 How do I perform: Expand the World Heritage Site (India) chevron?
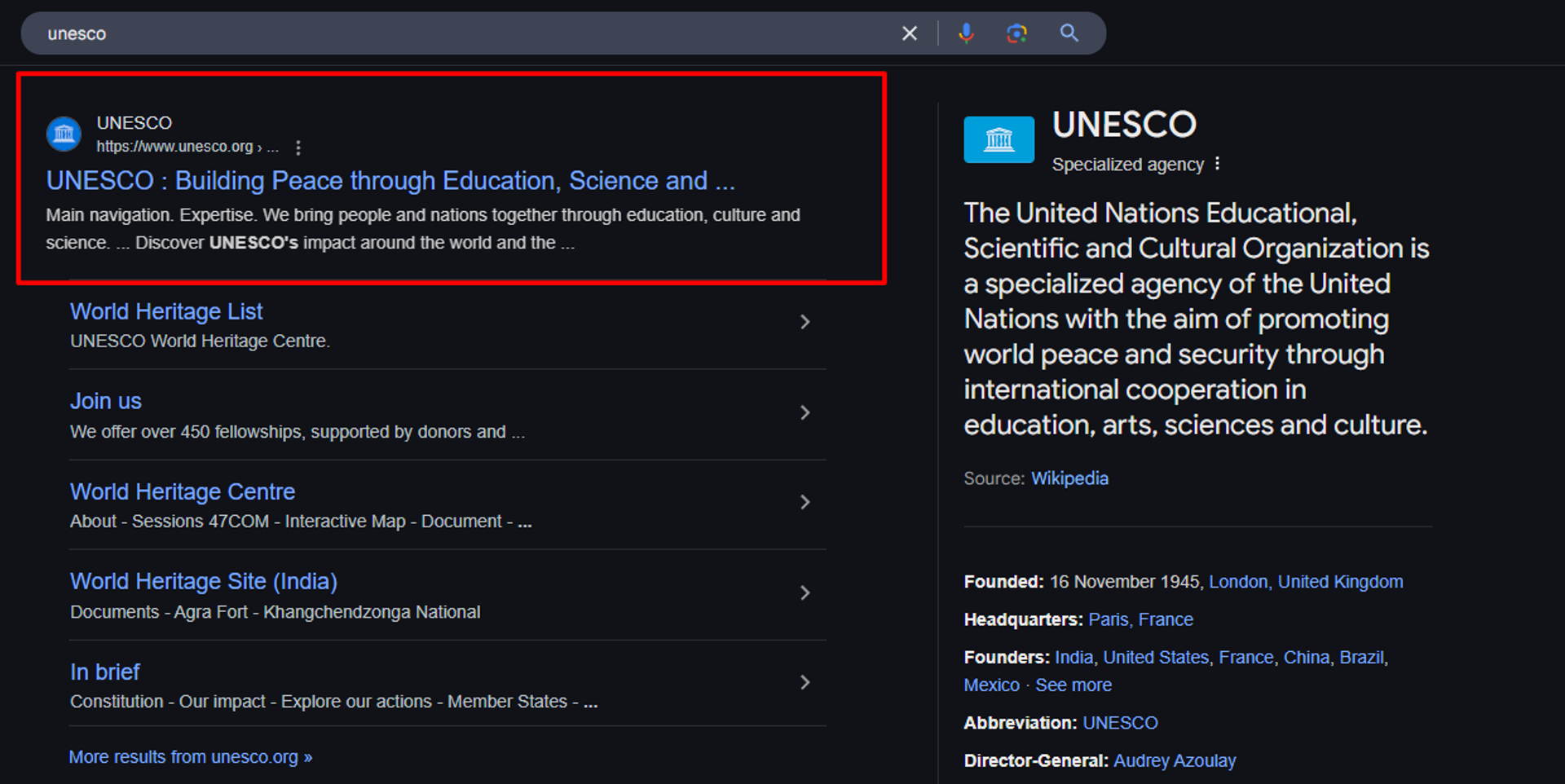click(x=805, y=592)
